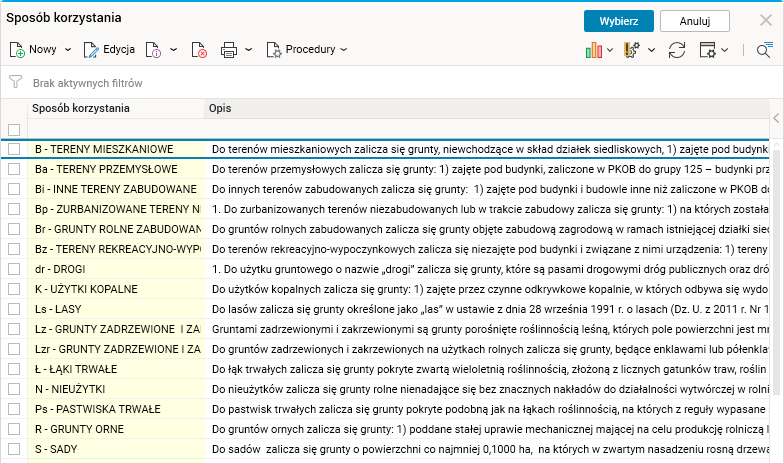Check the Bp - ZURBANIZOWANE TERENY row checkbox
Image resolution: width=784 pixels, height=463 pixels.
click(14, 209)
